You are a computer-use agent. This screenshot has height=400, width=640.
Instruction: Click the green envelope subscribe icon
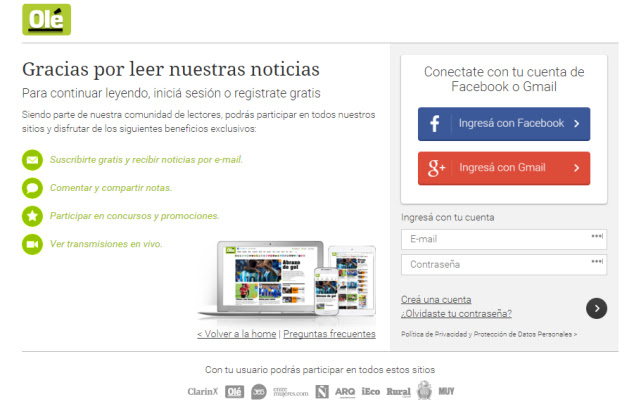click(x=32, y=160)
